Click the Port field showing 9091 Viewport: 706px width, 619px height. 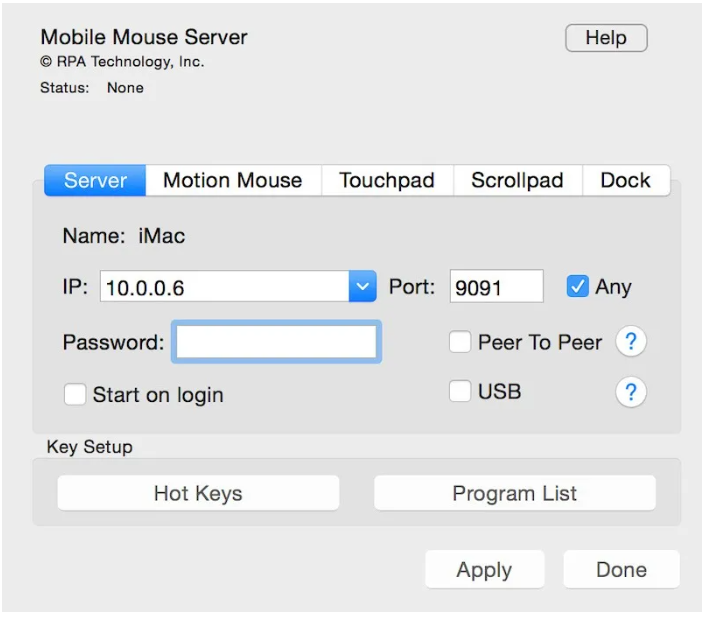[497, 286]
